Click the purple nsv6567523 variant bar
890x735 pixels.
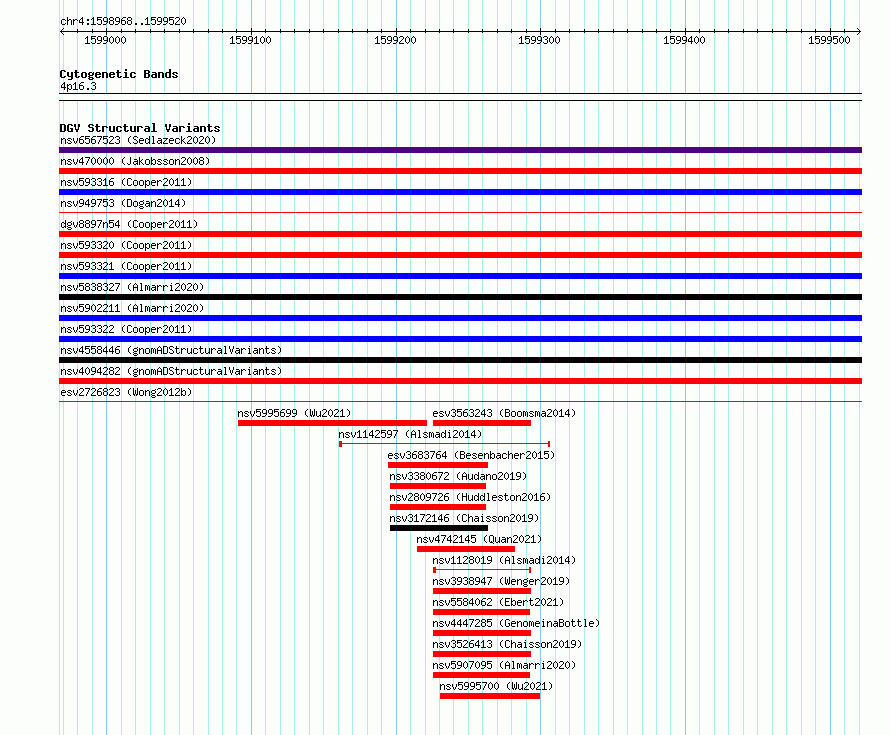click(460, 150)
